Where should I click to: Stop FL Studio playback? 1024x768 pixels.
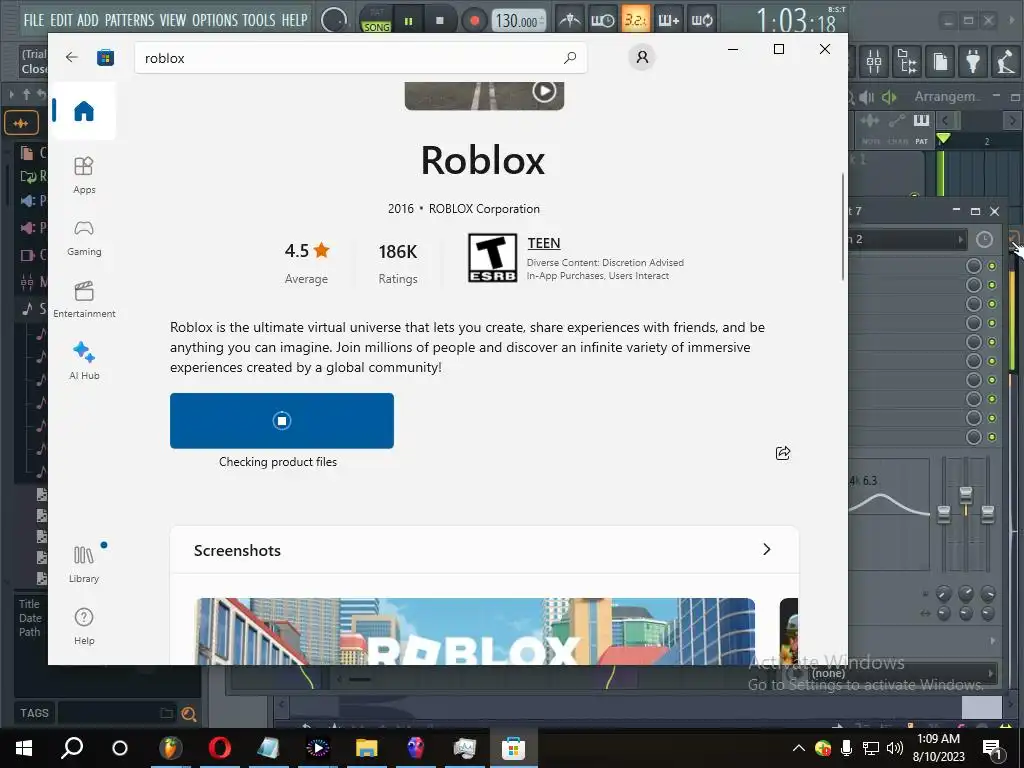coord(440,21)
